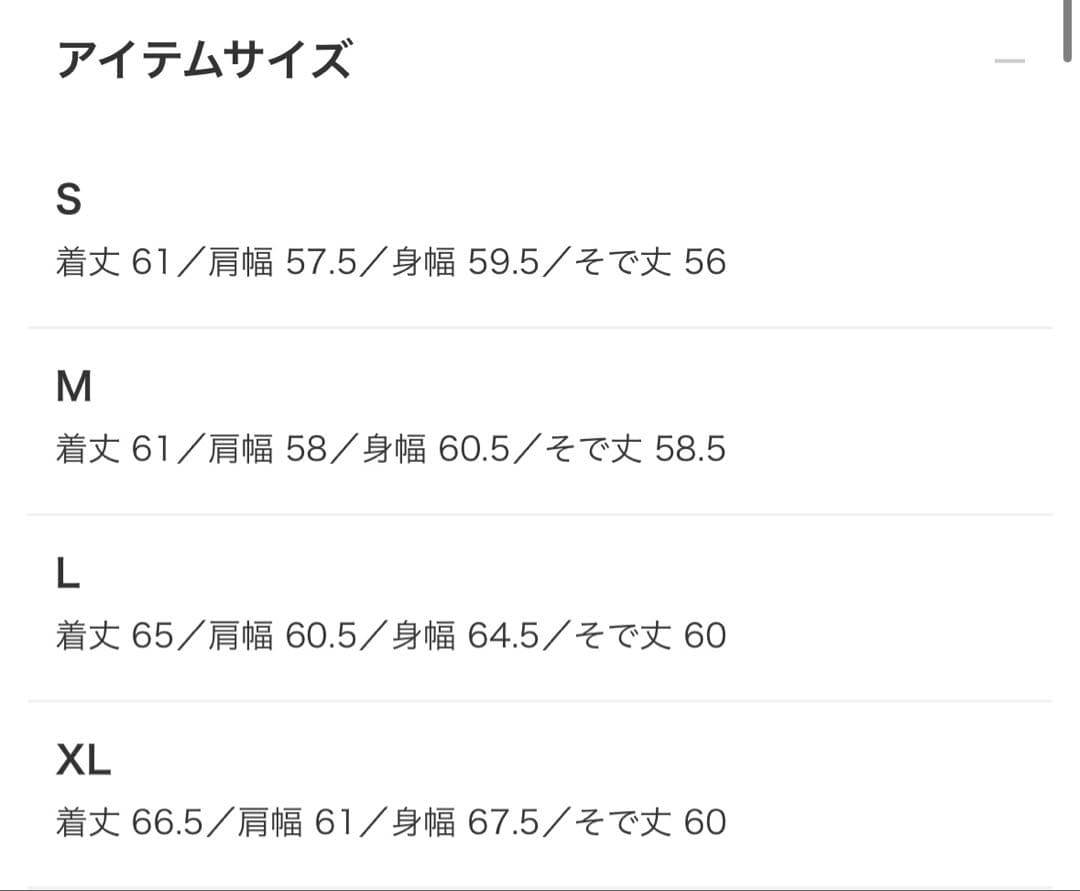The image size is (1080, 891).
Task: Click 身幅 64.5 in the L row
Action: (x=466, y=637)
